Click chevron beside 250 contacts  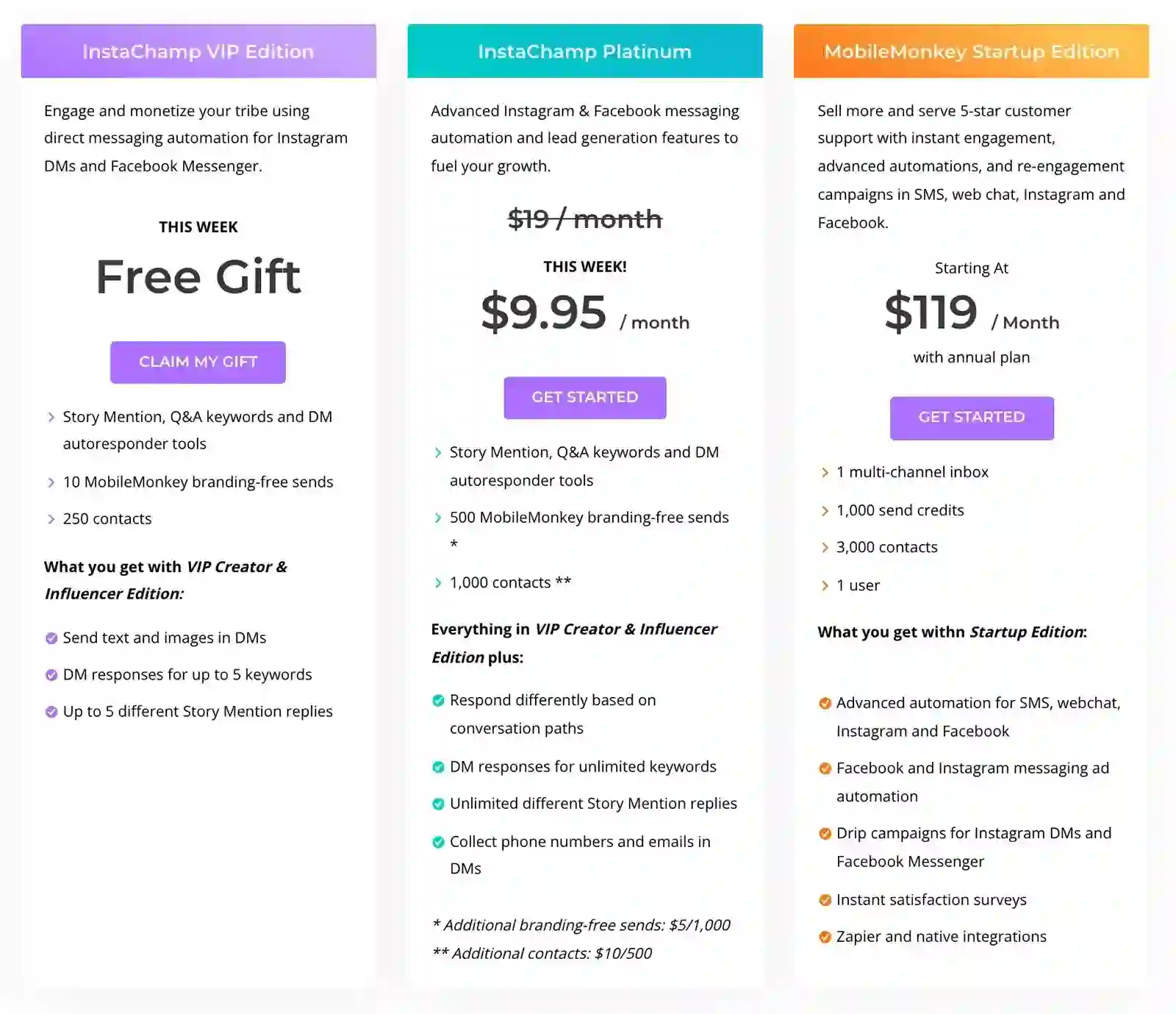51,519
